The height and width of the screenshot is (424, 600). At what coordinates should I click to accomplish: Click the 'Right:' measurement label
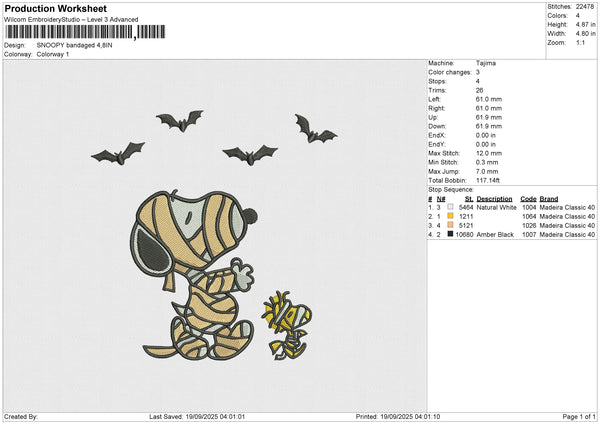[437, 108]
